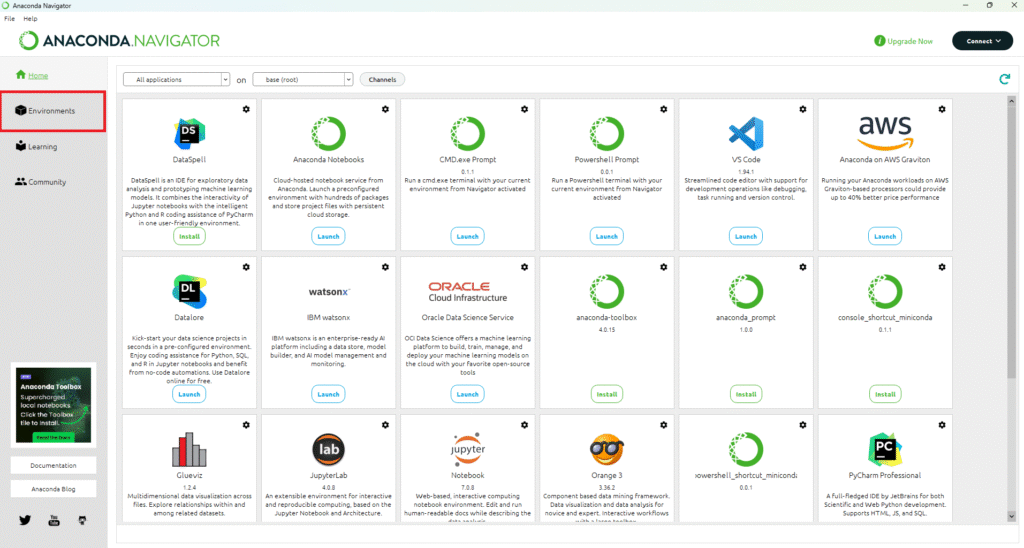Launch Powershell Prompt
Screen dimensions: 1024x548
tap(607, 236)
